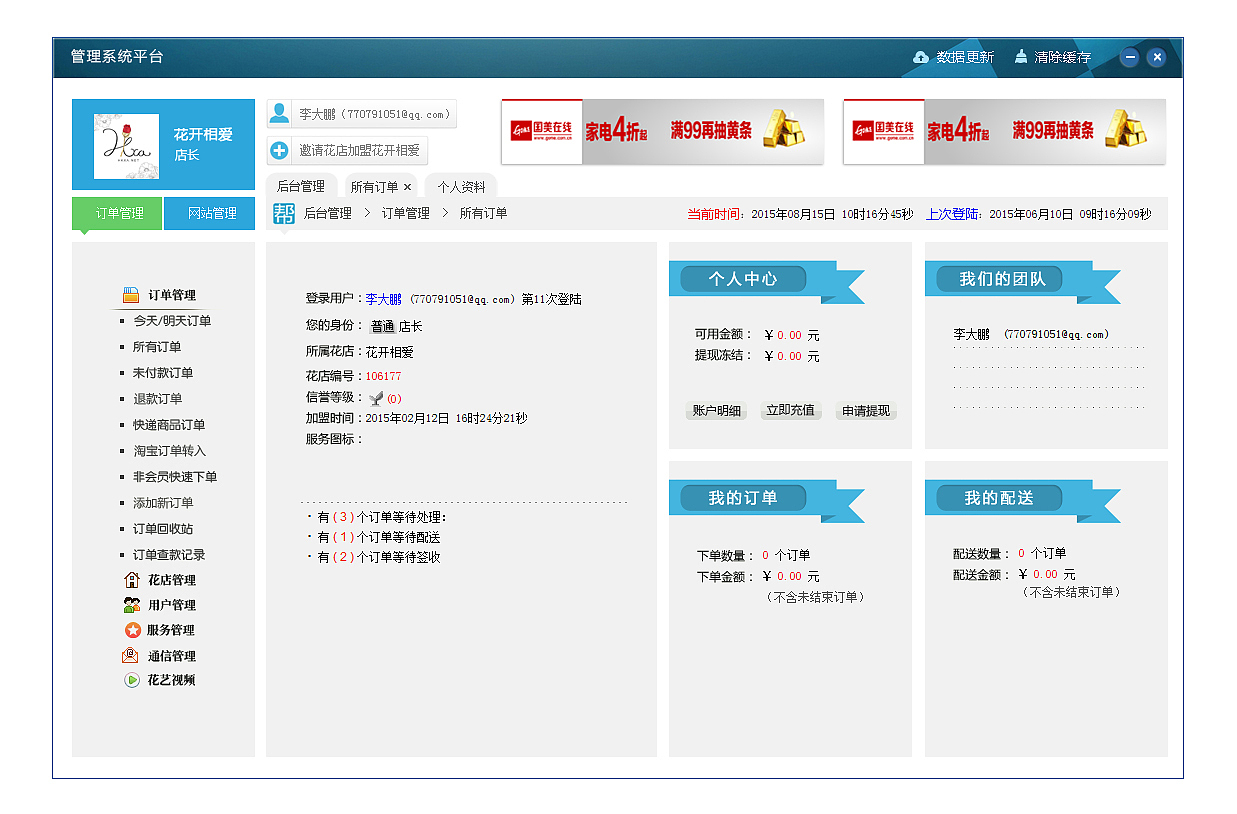Viewport: 1237px width, 814px height.
Task: Switch to the 个人资料 tab
Action: [x=461, y=187]
